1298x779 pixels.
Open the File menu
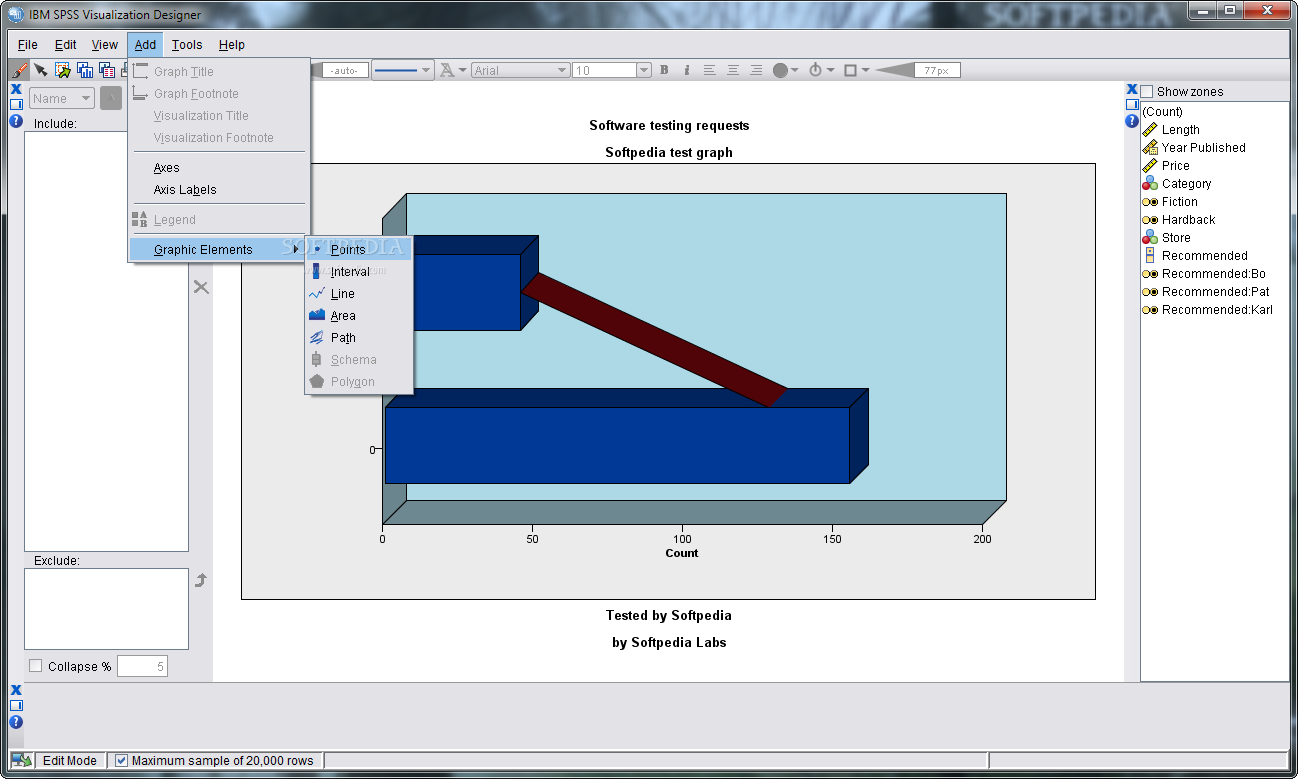tap(28, 45)
